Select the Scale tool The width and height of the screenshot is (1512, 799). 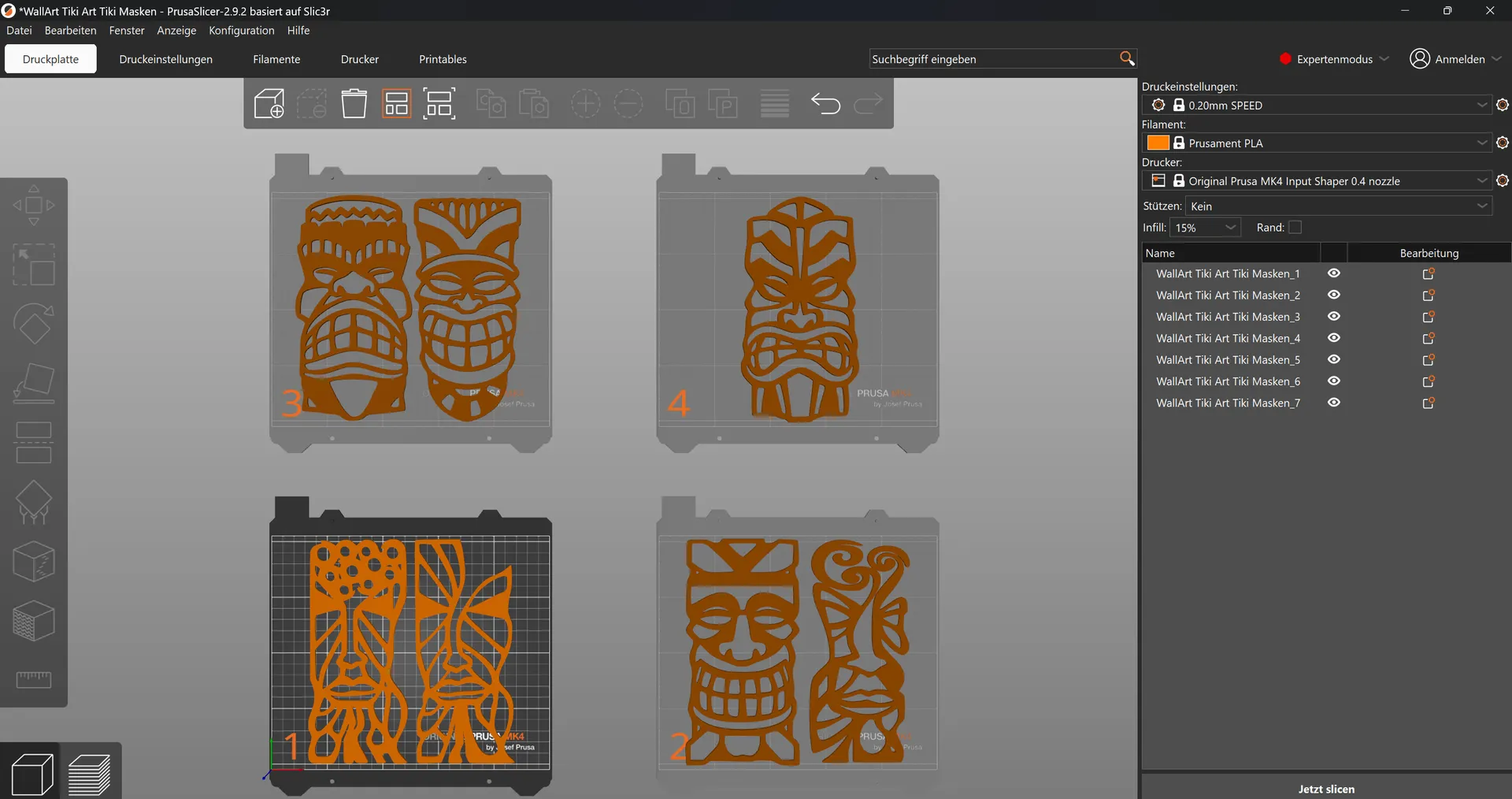coord(34,264)
